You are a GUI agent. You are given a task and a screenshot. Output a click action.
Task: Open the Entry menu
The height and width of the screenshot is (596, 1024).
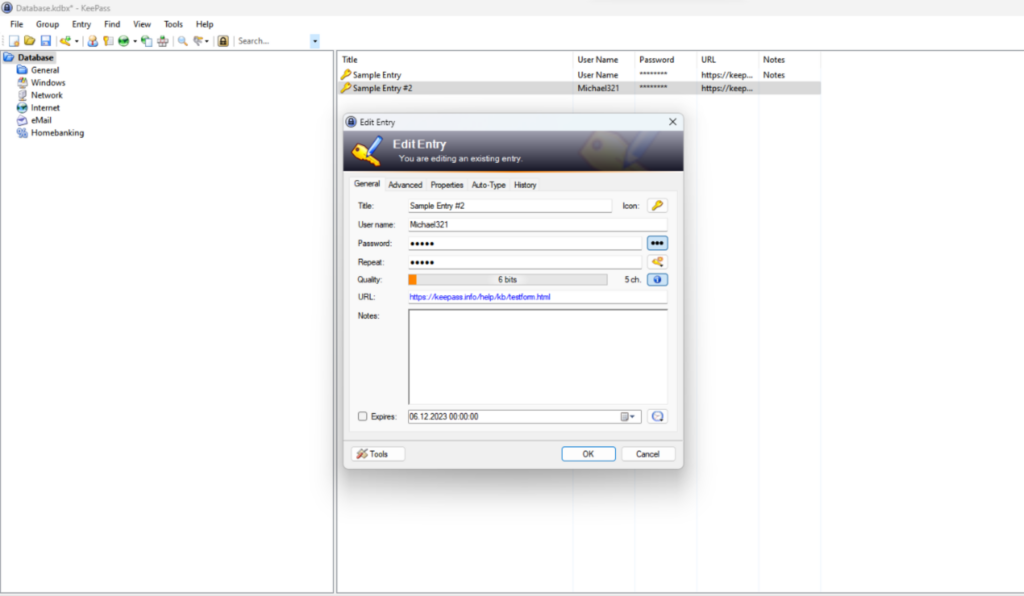(x=81, y=24)
